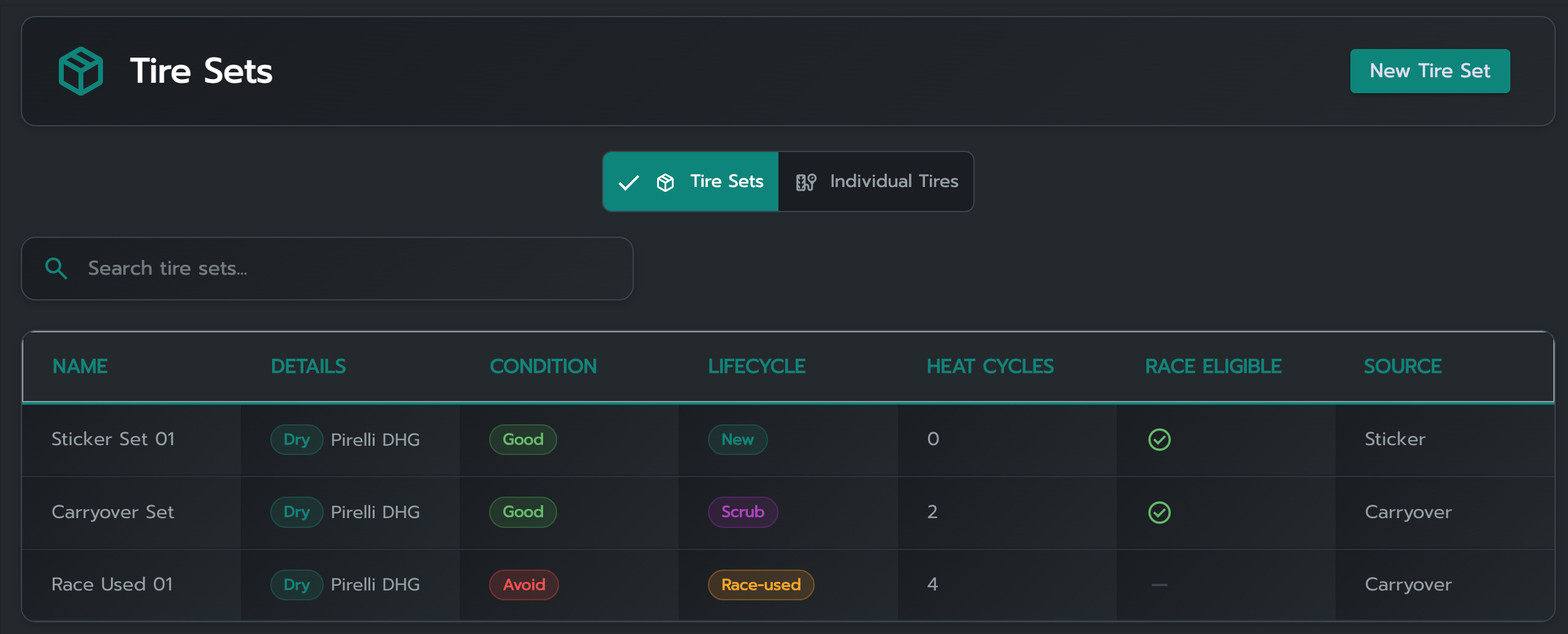
Task: Sort by the Heat Cycles column header
Action: [x=990, y=367]
